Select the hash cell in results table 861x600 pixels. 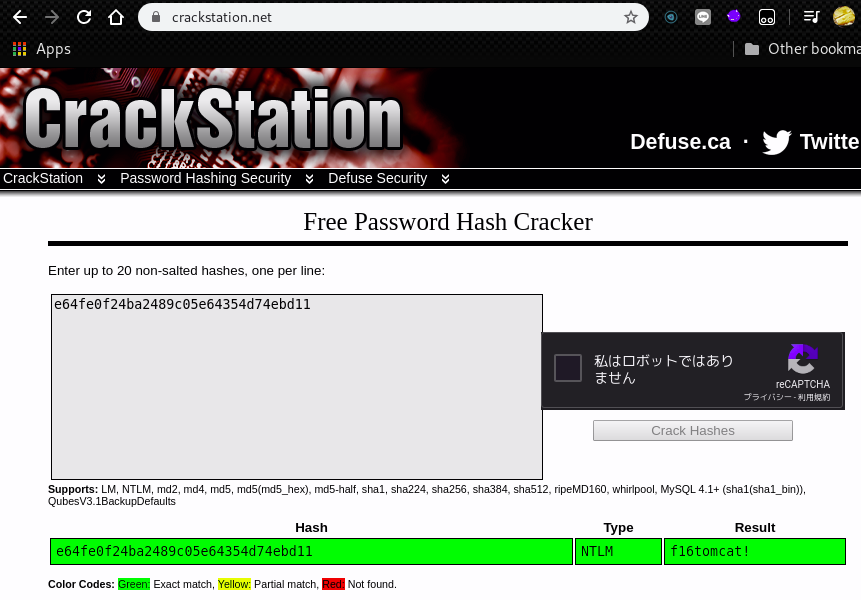311,551
